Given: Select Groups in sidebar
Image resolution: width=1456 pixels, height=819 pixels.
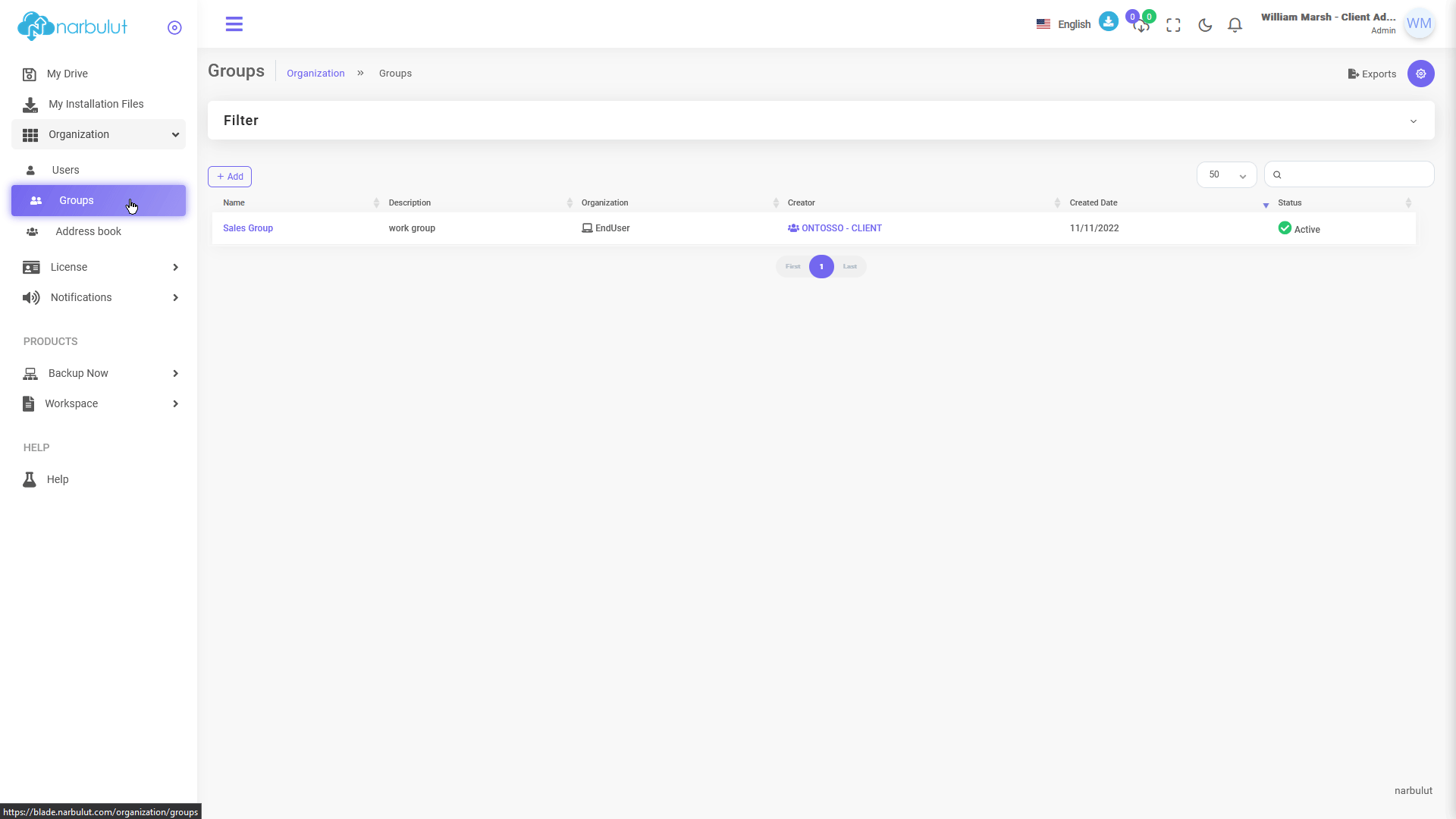Looking at the screenshot, I should click(99, 200).
